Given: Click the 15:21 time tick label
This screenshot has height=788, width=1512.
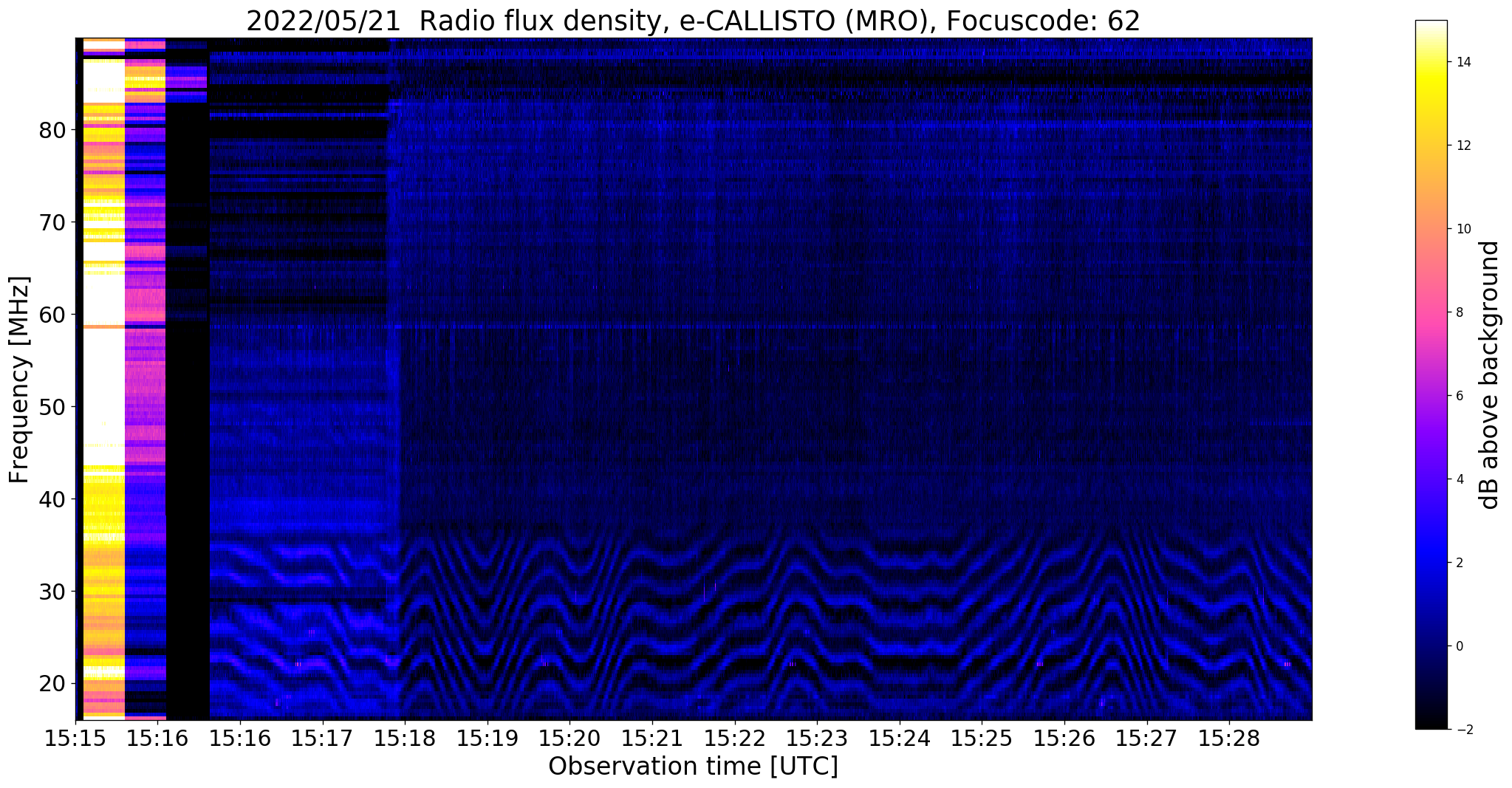Looking at the screenshot, I should (x=651, y=739).
